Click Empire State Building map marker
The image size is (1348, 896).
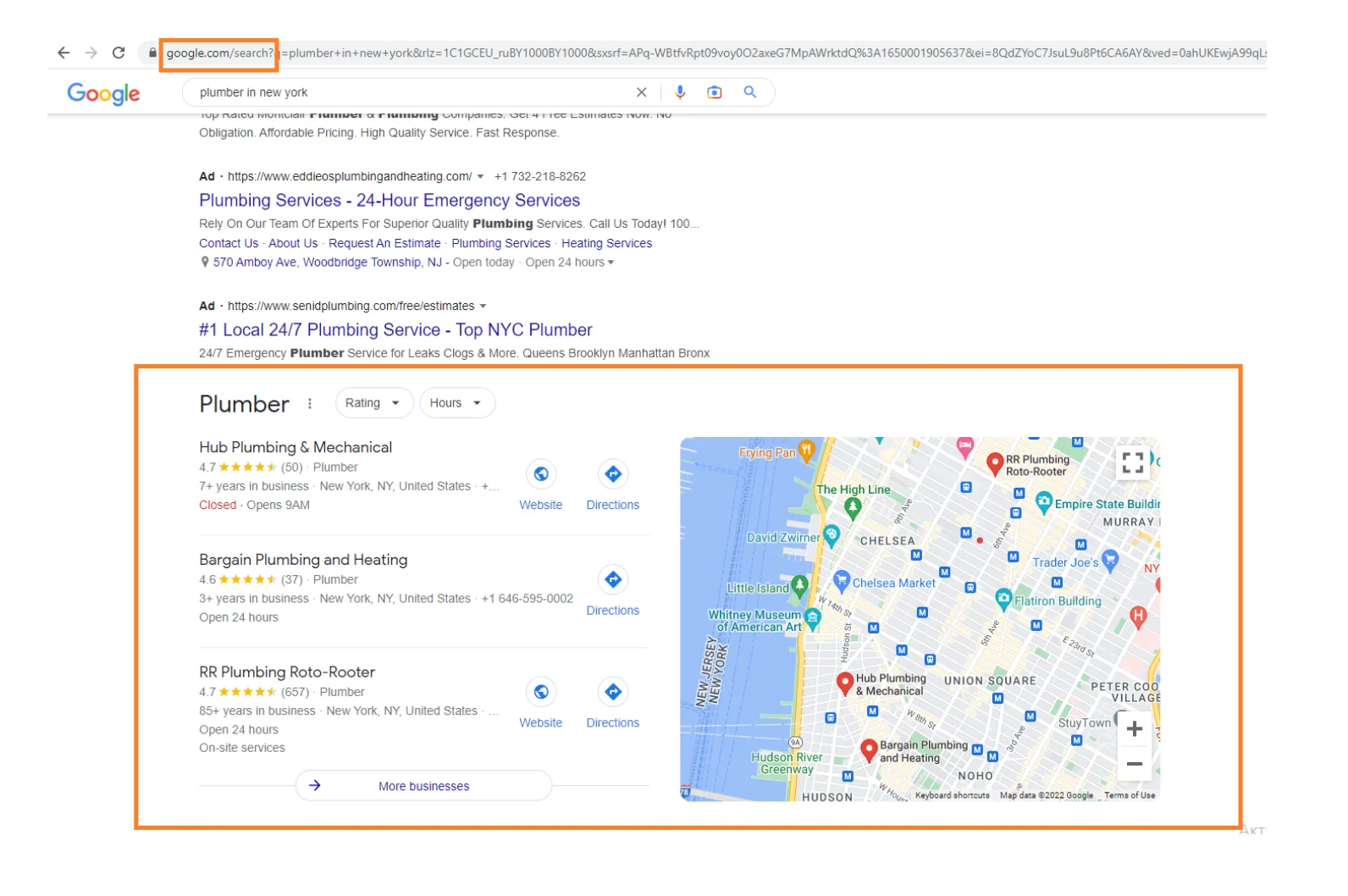coord(1044,502)
